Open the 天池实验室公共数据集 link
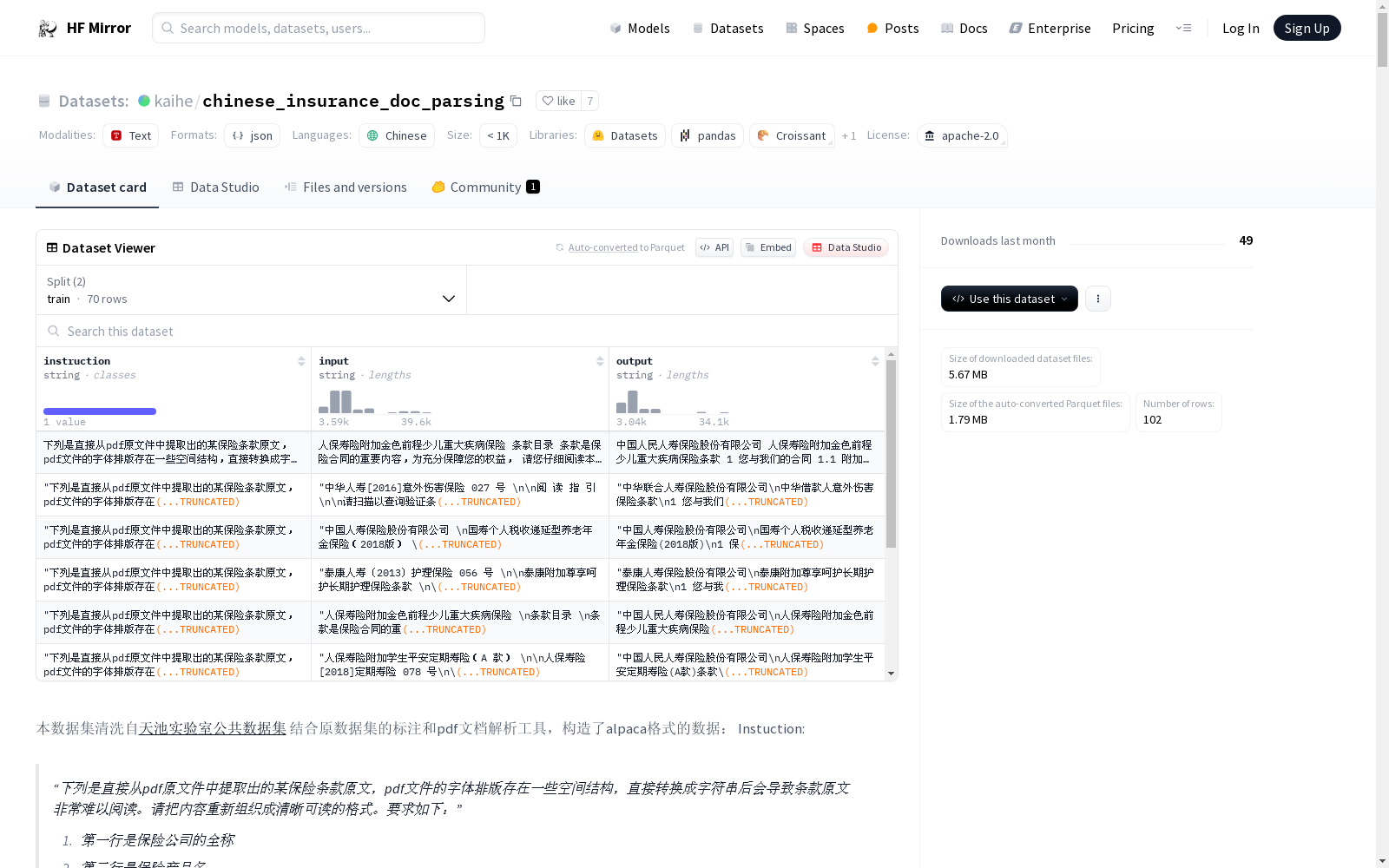1389x868 pixels. (213, 728)
